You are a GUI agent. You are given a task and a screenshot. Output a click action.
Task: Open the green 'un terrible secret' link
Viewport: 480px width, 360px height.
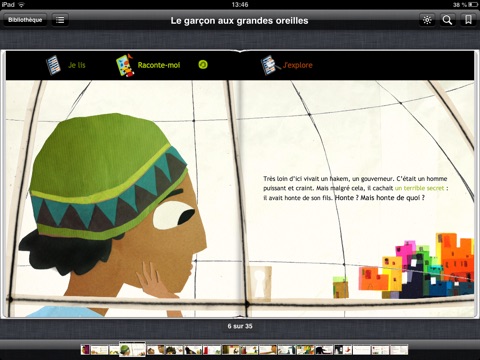click(419, 188)
